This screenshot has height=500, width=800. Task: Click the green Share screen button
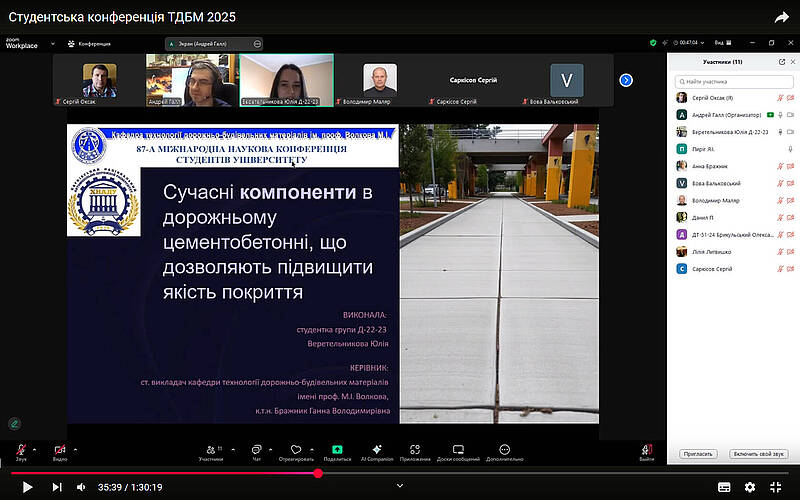(x=337, y=450)
